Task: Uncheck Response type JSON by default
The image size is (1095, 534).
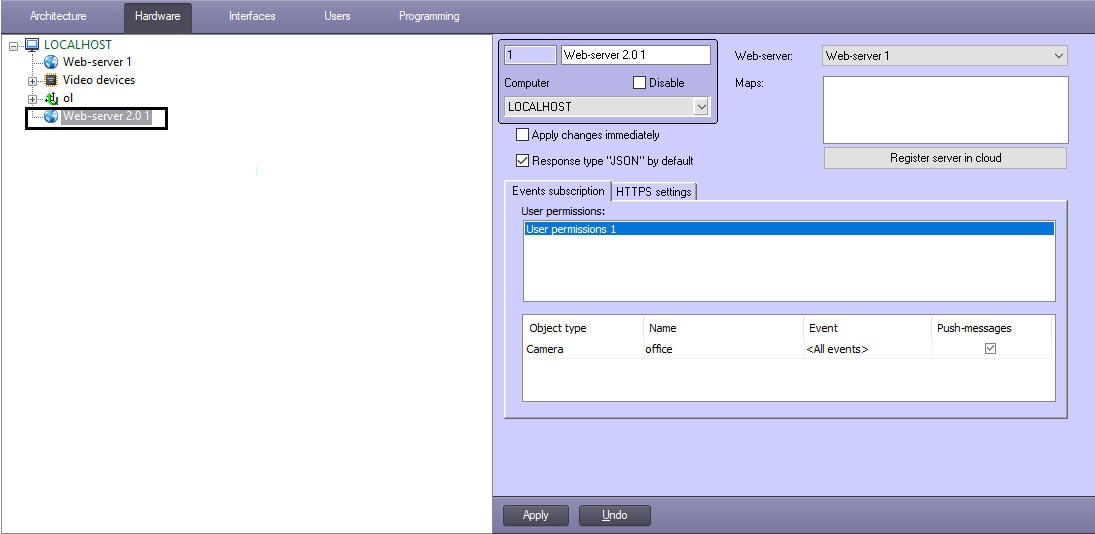Action: tap(522, 161)
